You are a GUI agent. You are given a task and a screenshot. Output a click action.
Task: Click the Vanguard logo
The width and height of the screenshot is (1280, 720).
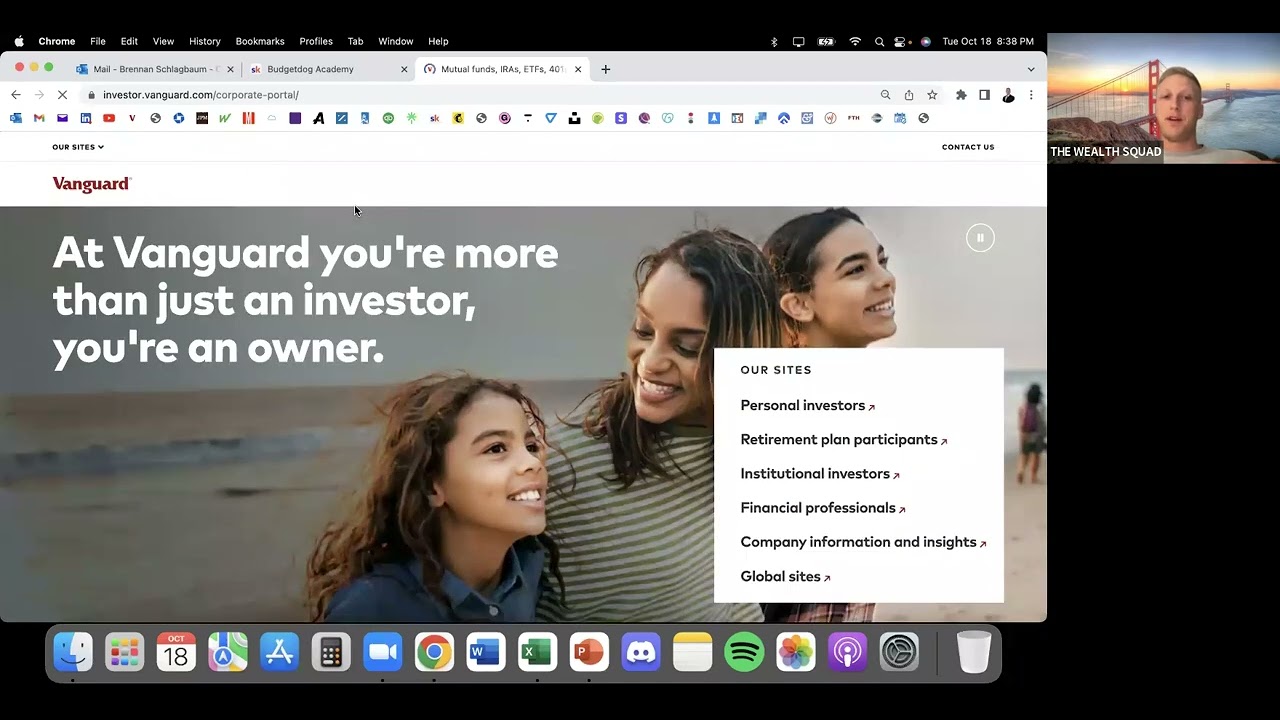coord(92,184)
